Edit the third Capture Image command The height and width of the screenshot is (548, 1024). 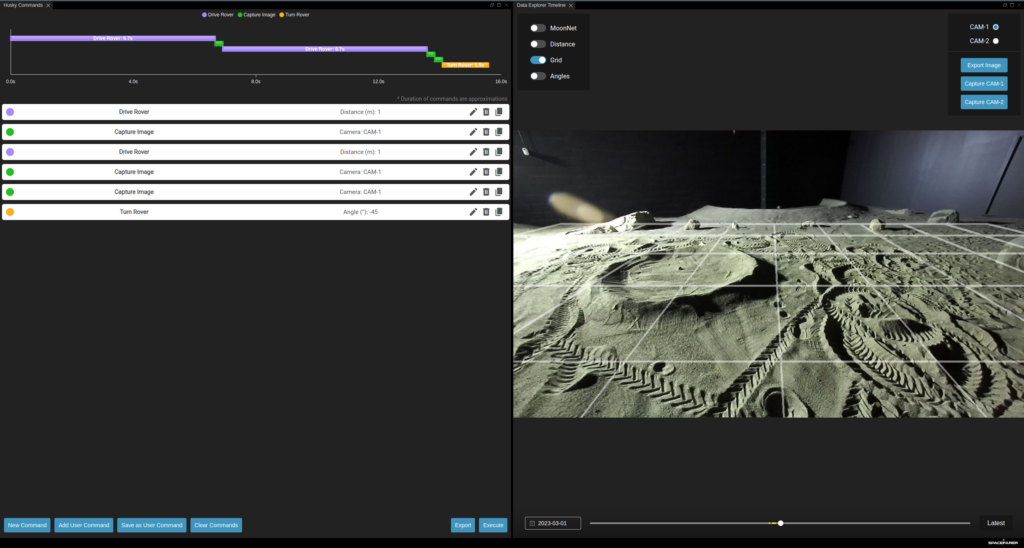[473, 192]
